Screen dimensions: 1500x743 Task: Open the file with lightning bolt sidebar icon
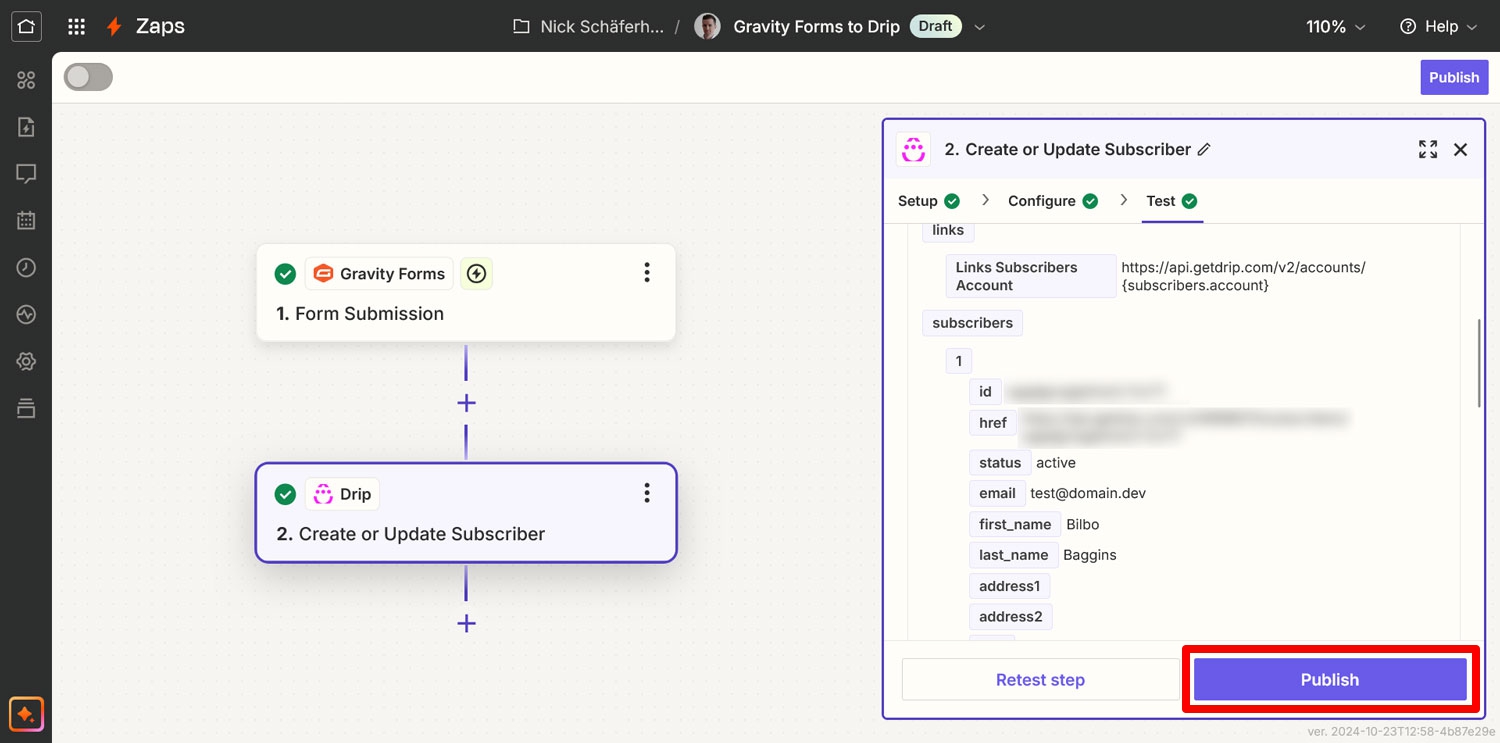[x=26, y=127]
